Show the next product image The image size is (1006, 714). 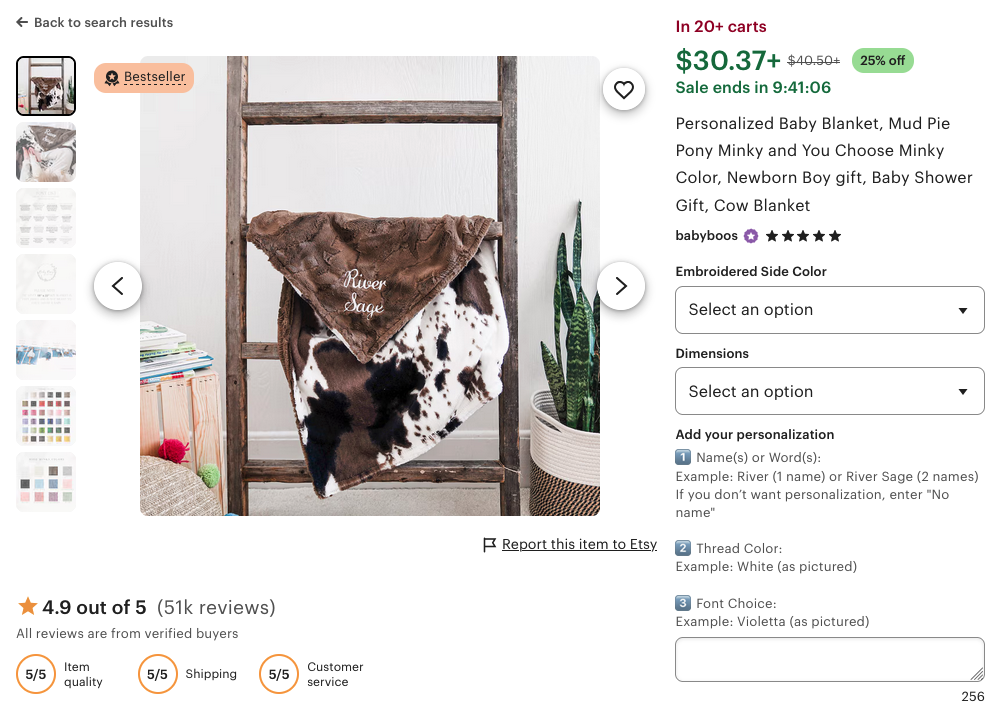coord(621,286)
